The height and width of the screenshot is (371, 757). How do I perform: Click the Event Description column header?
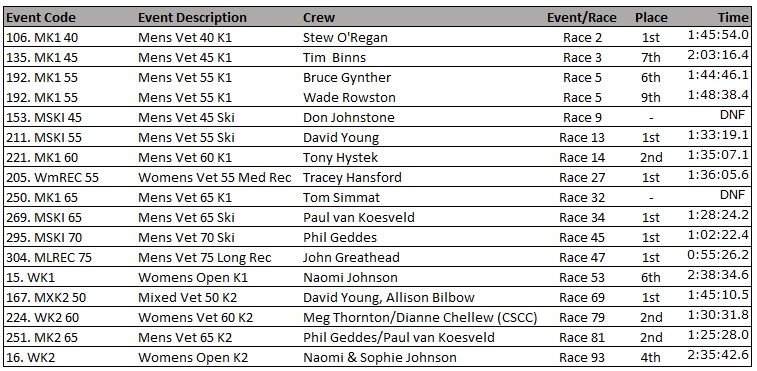pyautogui.click(x=192, y=18)
